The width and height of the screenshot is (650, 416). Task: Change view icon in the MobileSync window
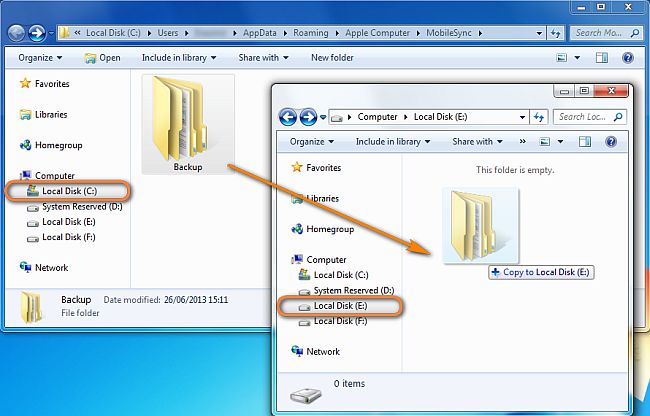[562, 58]
